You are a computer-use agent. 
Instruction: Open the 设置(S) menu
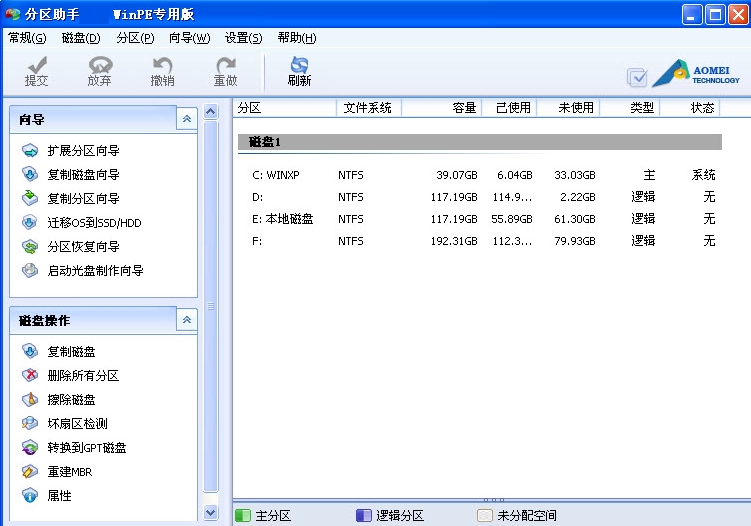(x=243, y=38)
